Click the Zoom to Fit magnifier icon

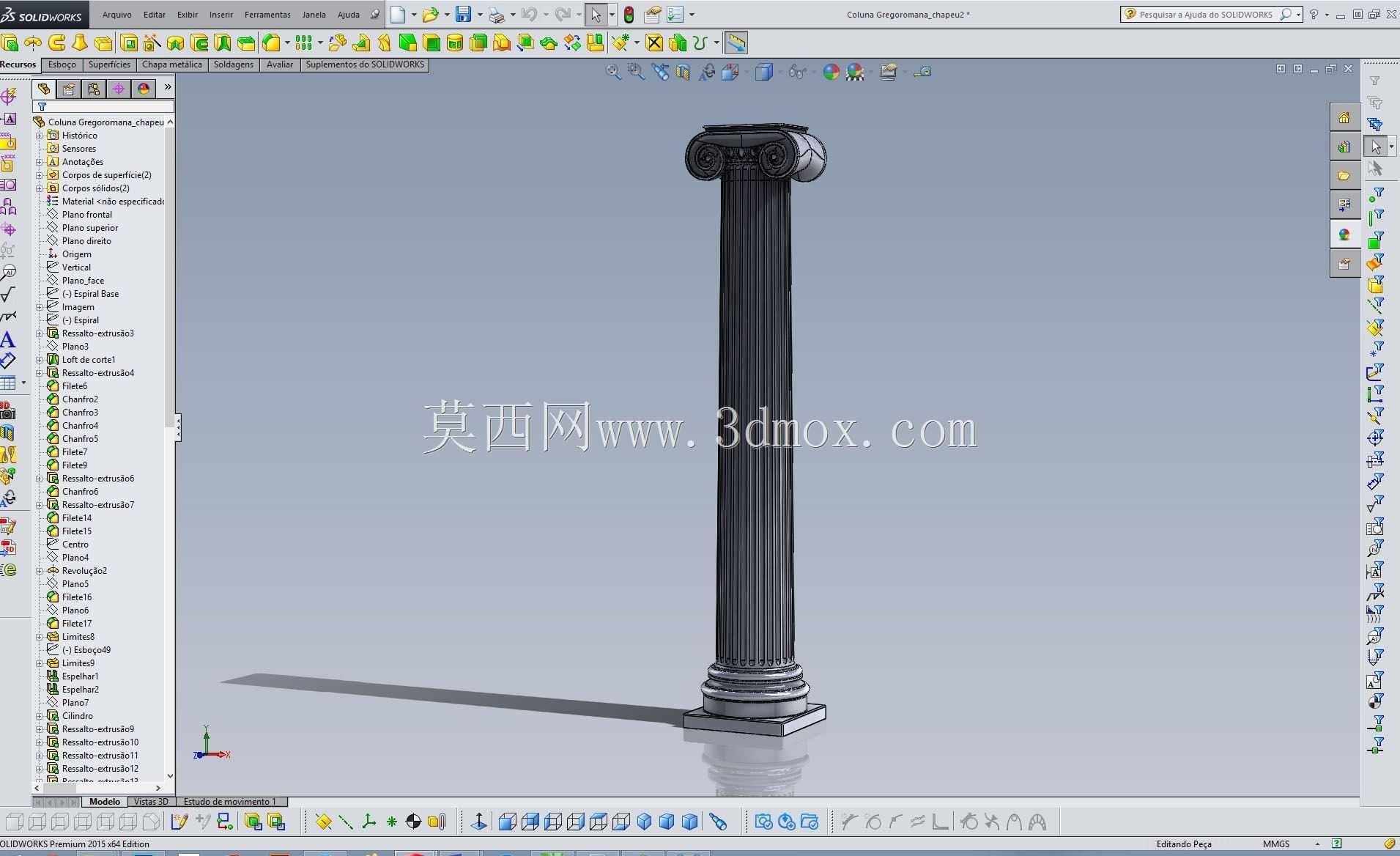613,72
